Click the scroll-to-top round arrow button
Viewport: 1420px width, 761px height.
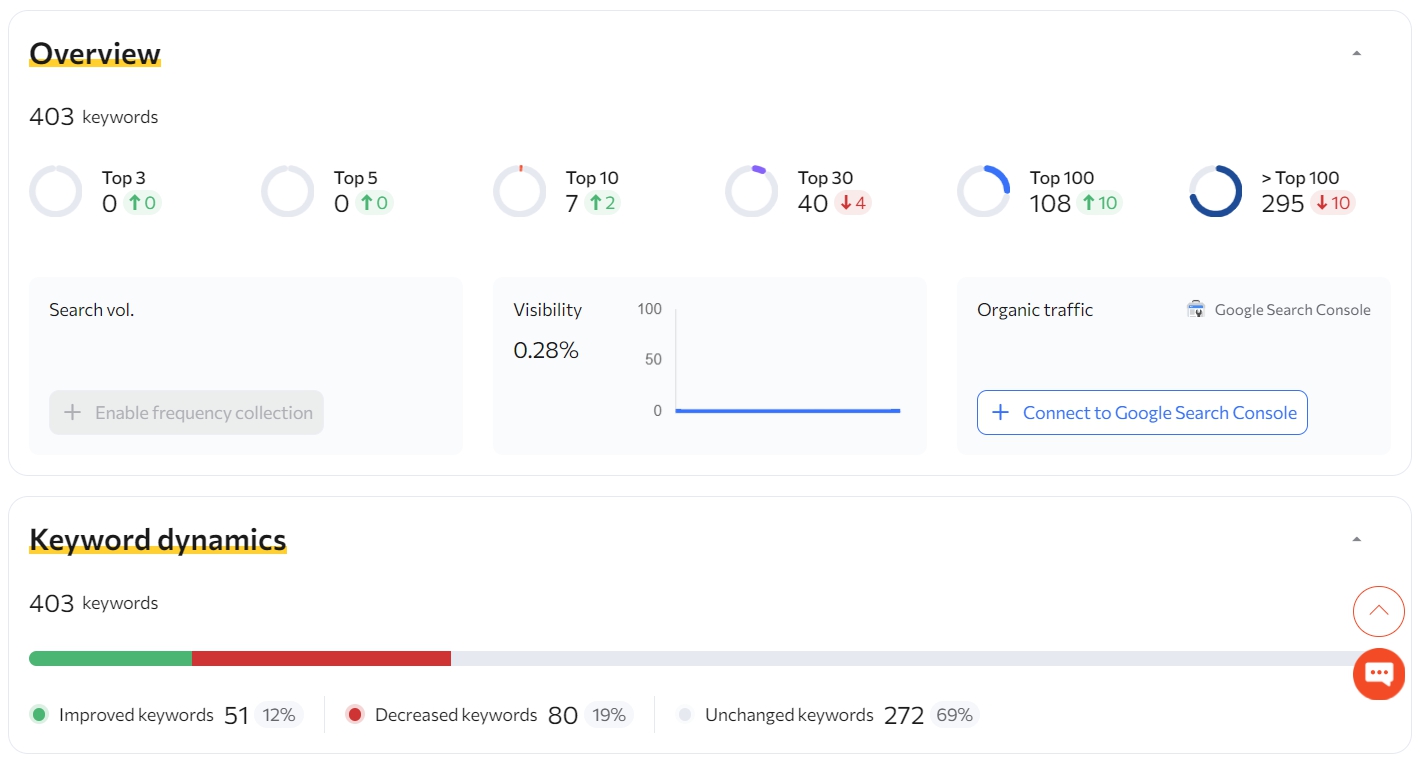(x=1379, y=611)
